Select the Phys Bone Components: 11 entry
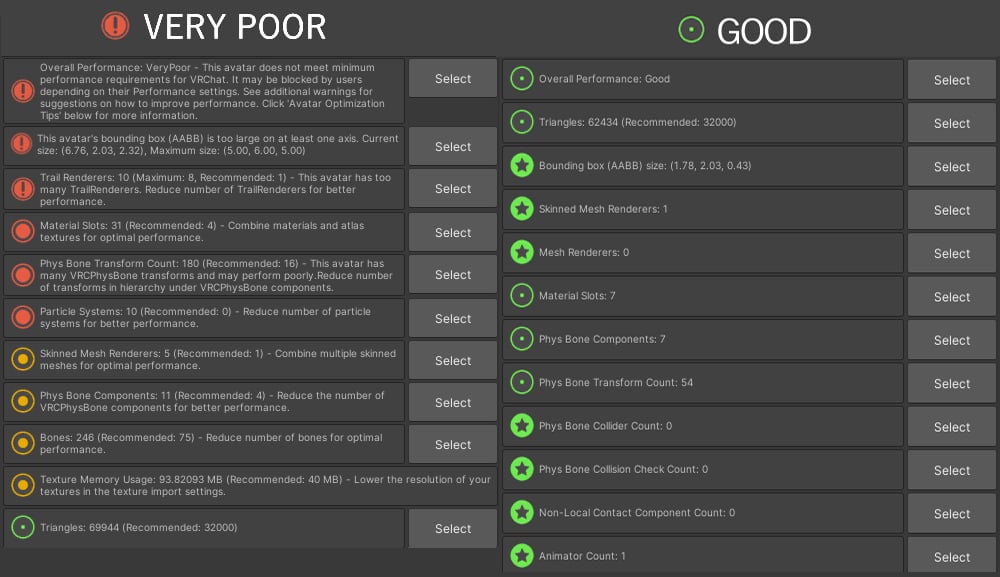 pyautogui.click(x=453, y=402)
